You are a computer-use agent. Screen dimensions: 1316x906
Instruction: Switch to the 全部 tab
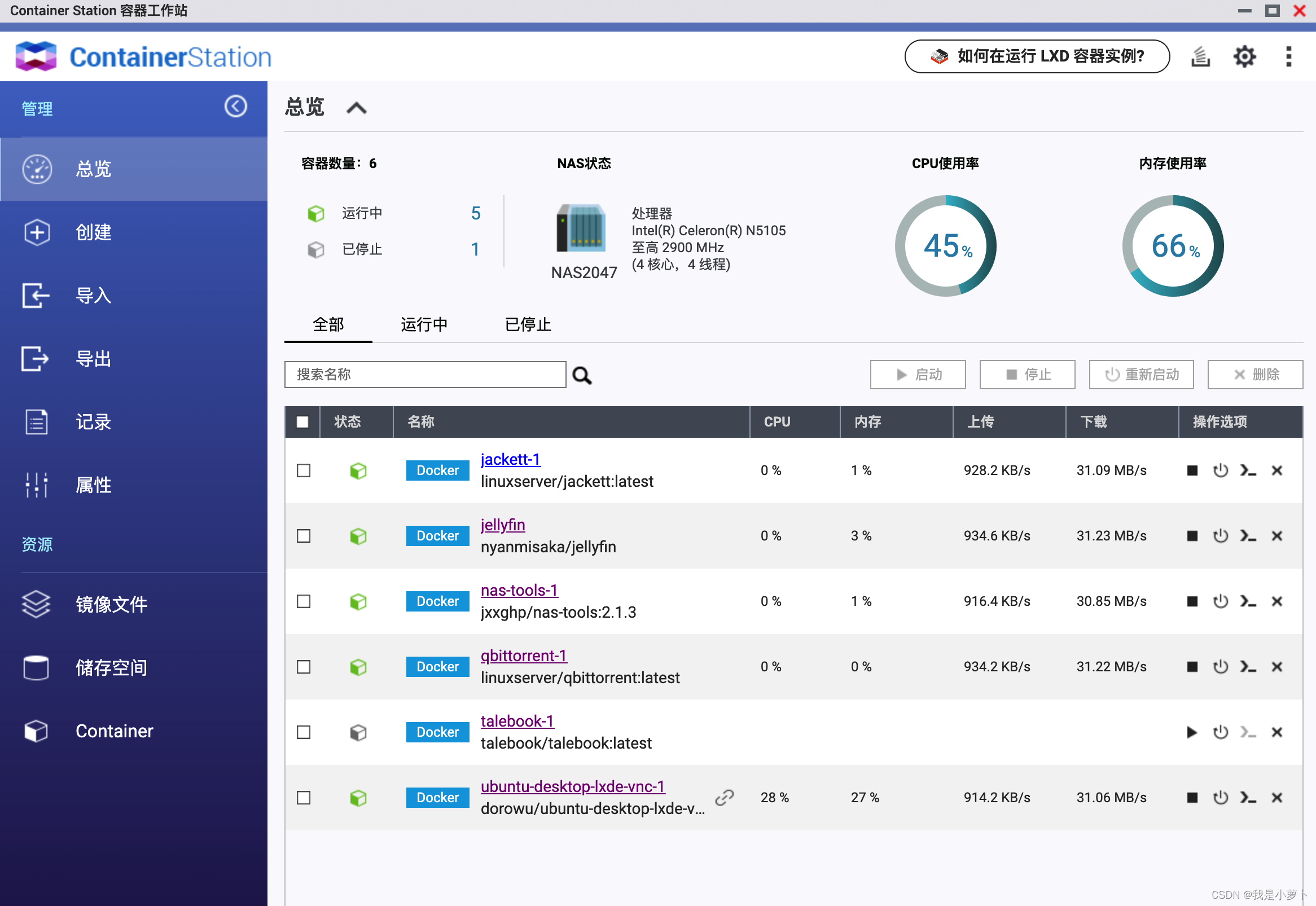[x=328, y=325]
